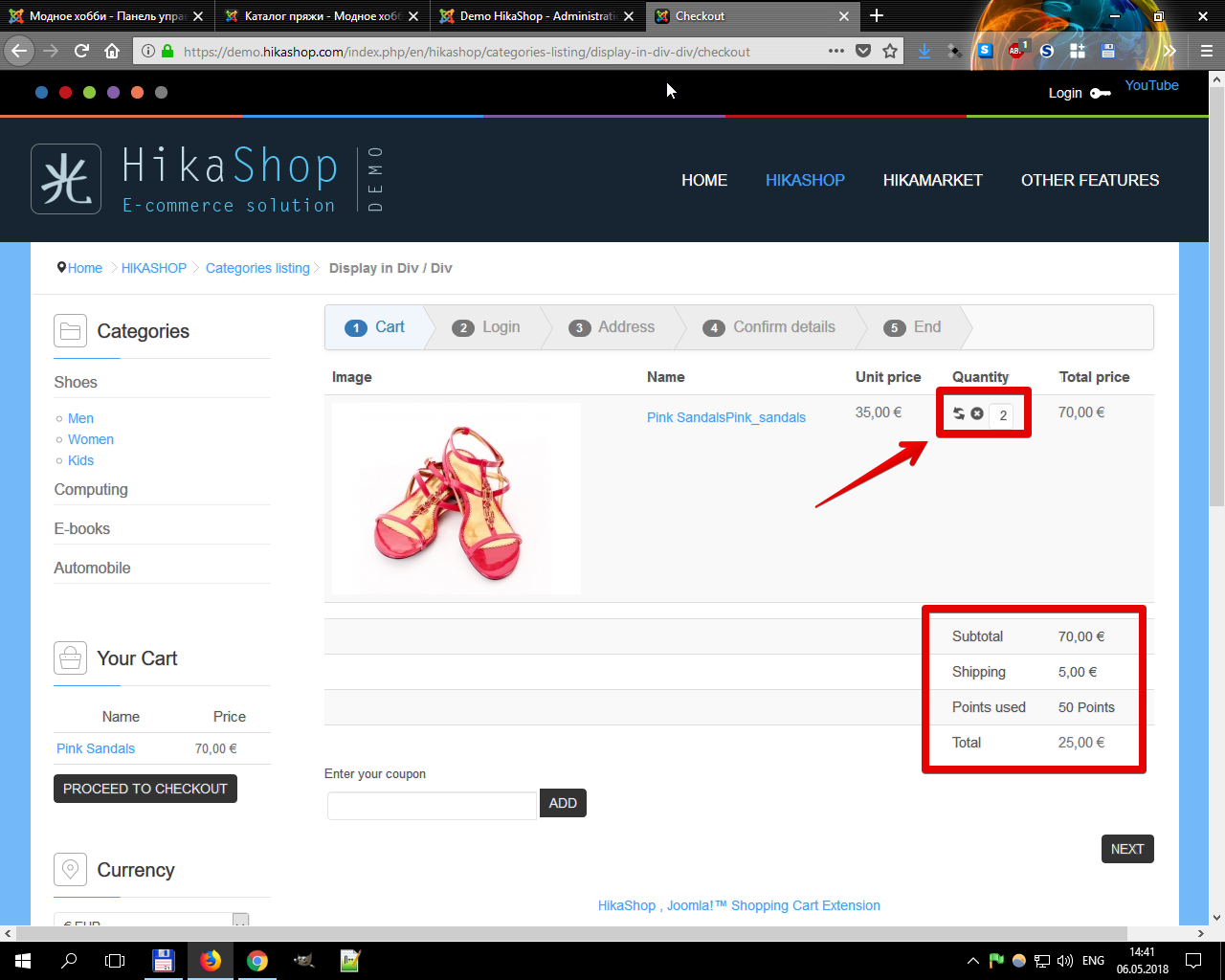Save the page to Pocket
The height and width of the screenshot is (980, 1225).
click(x=863, y=51)
